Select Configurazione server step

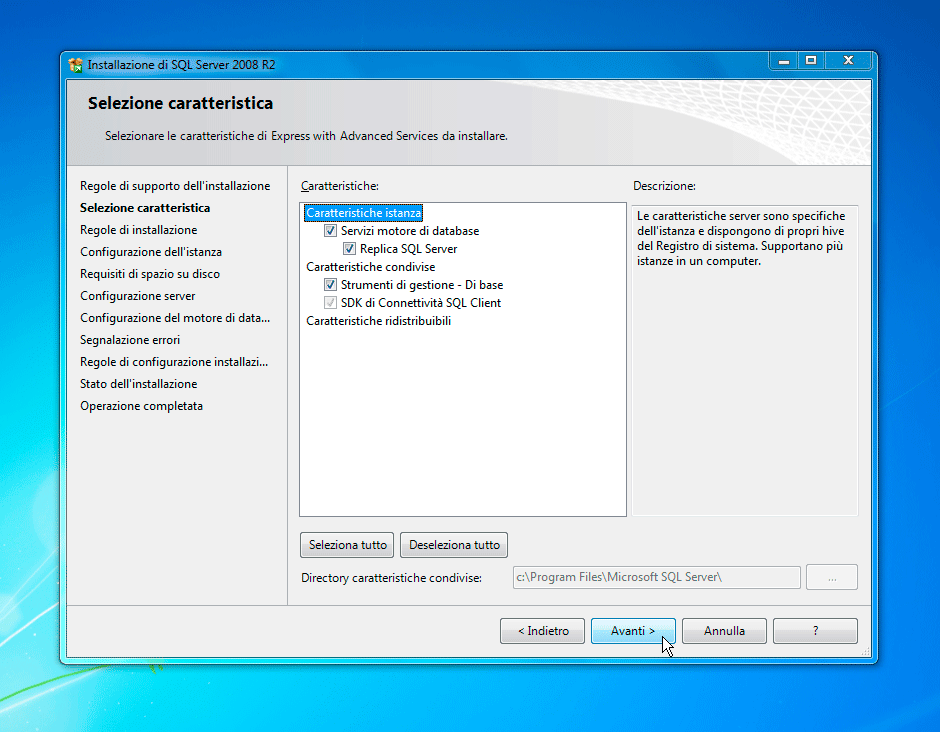(x=138, y=296)
